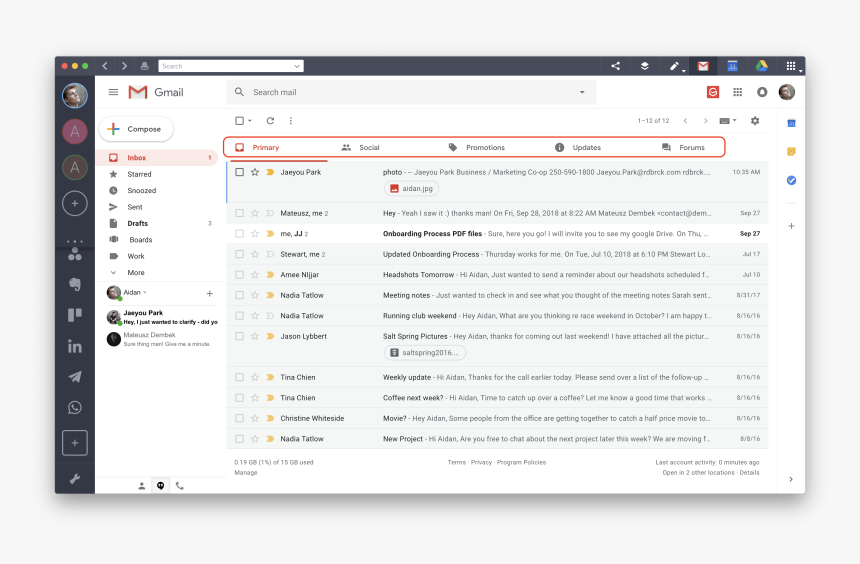Check the box for Jaeyou Park's photo email
Image resolution: width=860 pixels, height=564 pixels.
pyautogui.click(x=240, y=172)
